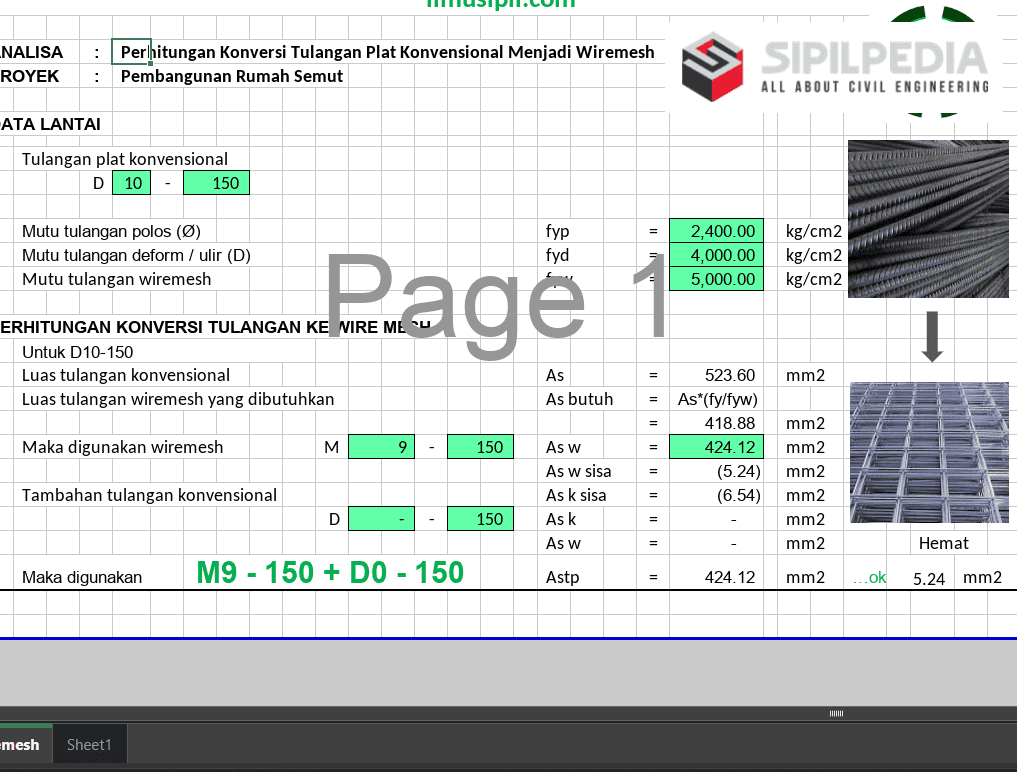Select the conventional bar diameter cell with 10

(131, 183)
